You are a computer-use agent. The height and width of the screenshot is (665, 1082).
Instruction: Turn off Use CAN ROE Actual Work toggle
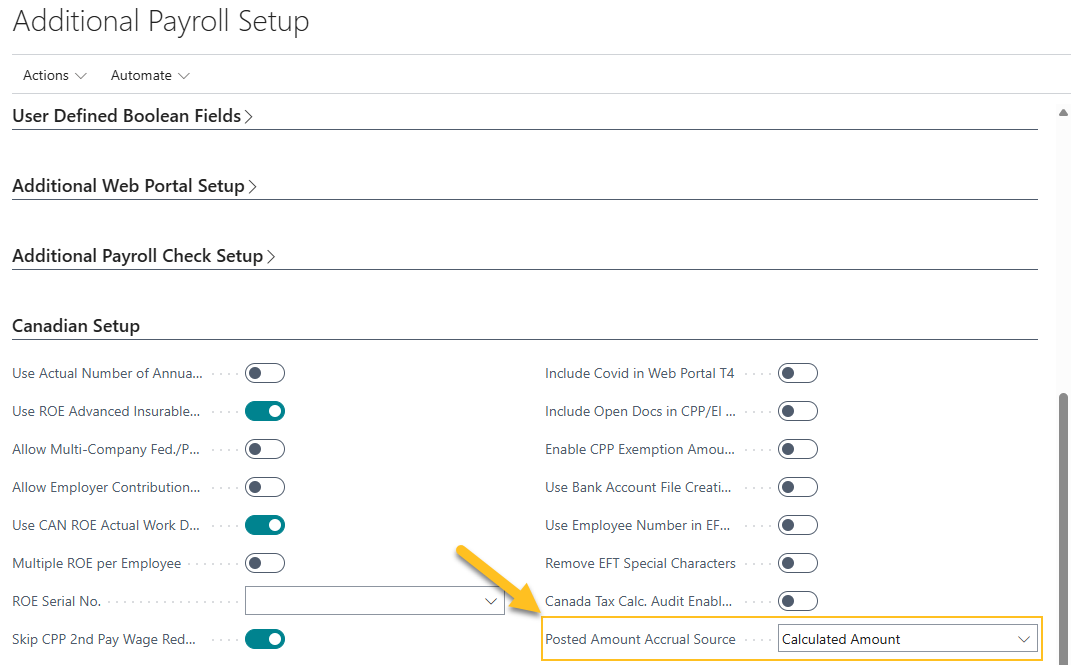264,524
